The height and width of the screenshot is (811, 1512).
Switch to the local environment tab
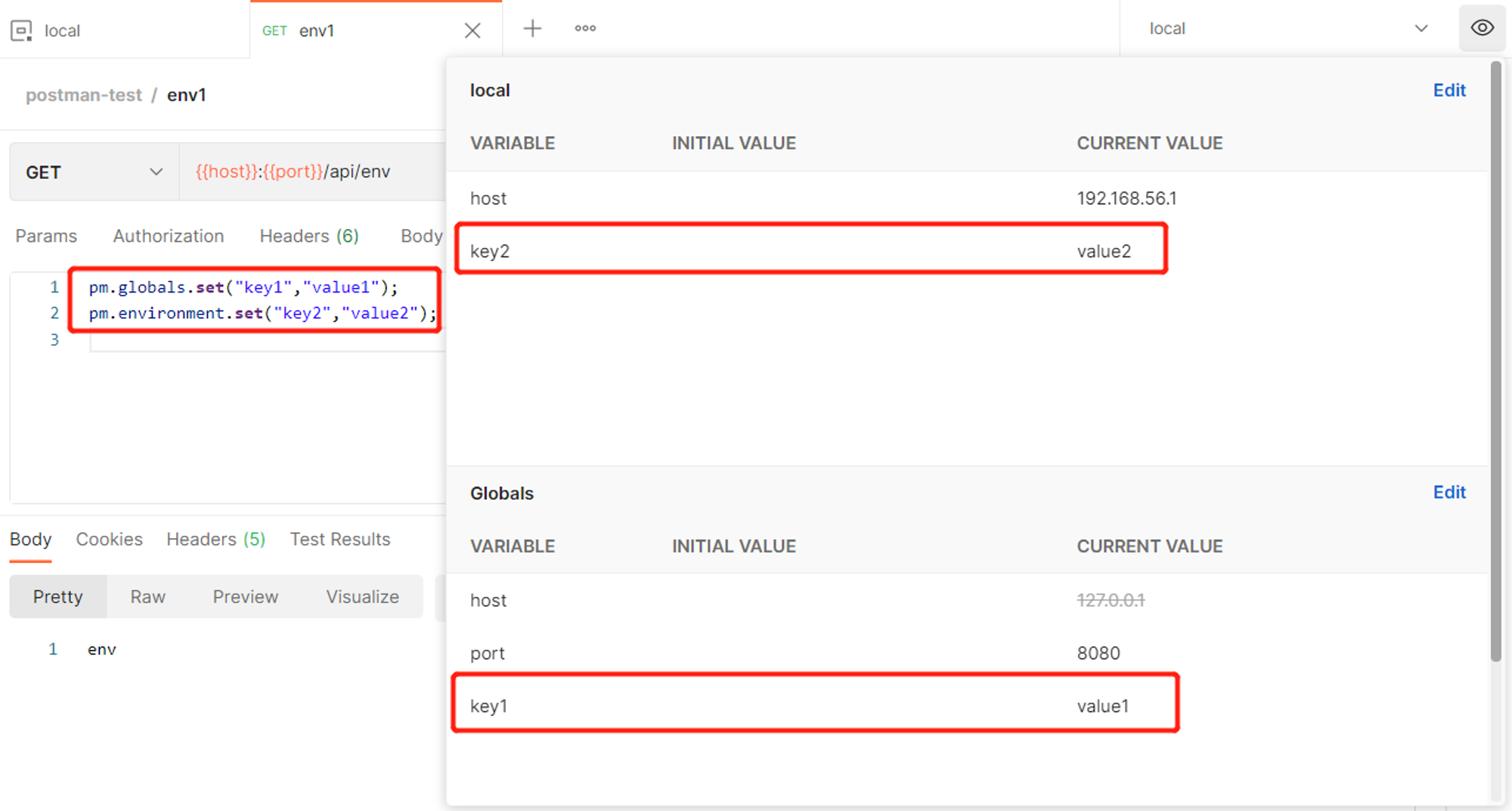[x=125, y=30]
